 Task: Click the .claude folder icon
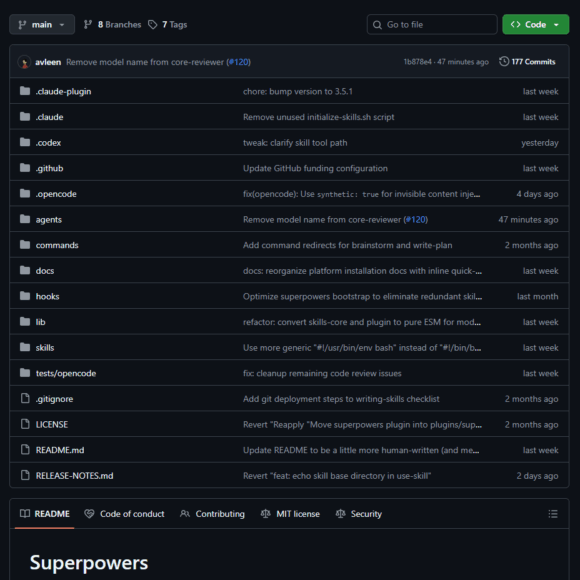coord(25,117)
